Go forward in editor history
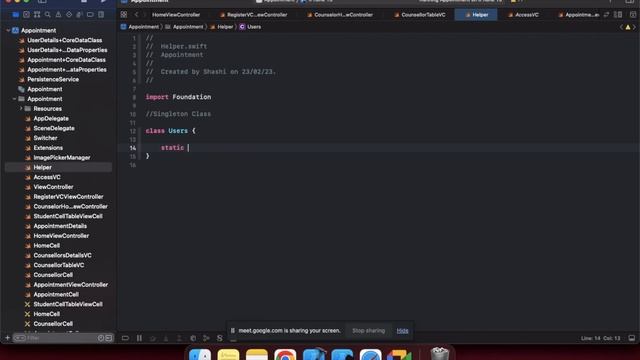 144,15
